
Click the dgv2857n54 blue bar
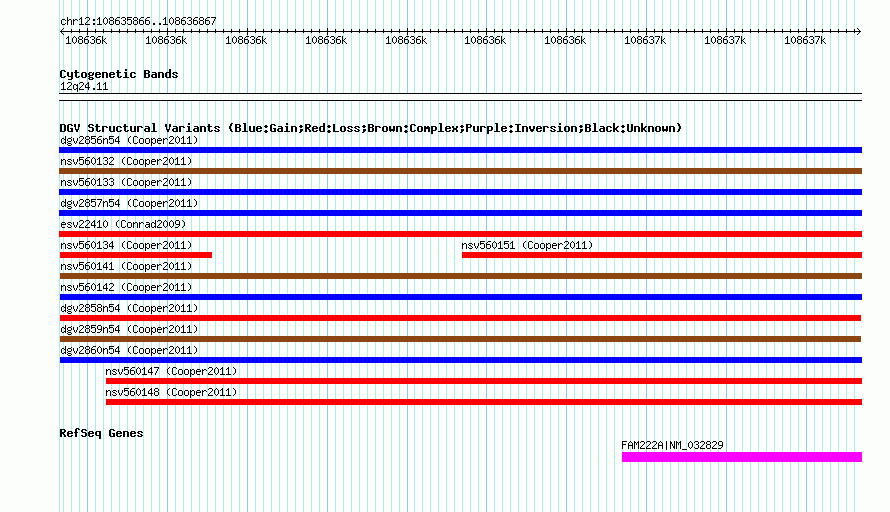(x=460, y=213)
